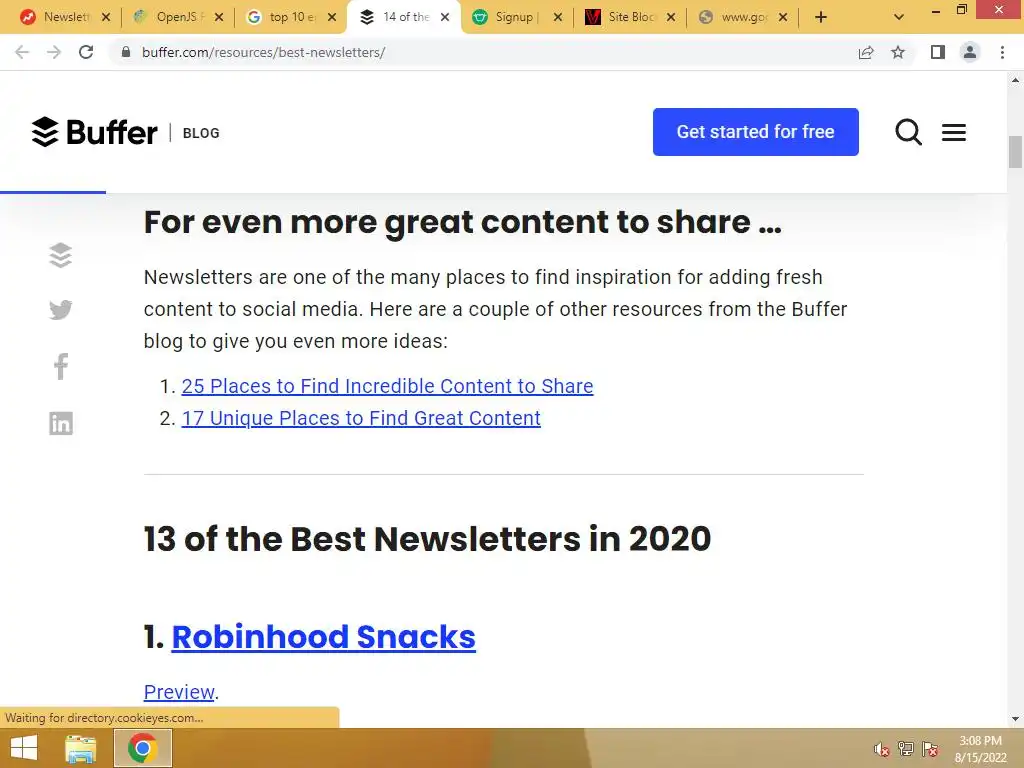Image resolution: width=1024 pixels, height=768 pixels.
Task: Share article on LinkedIn
Action: coord(61,423)
